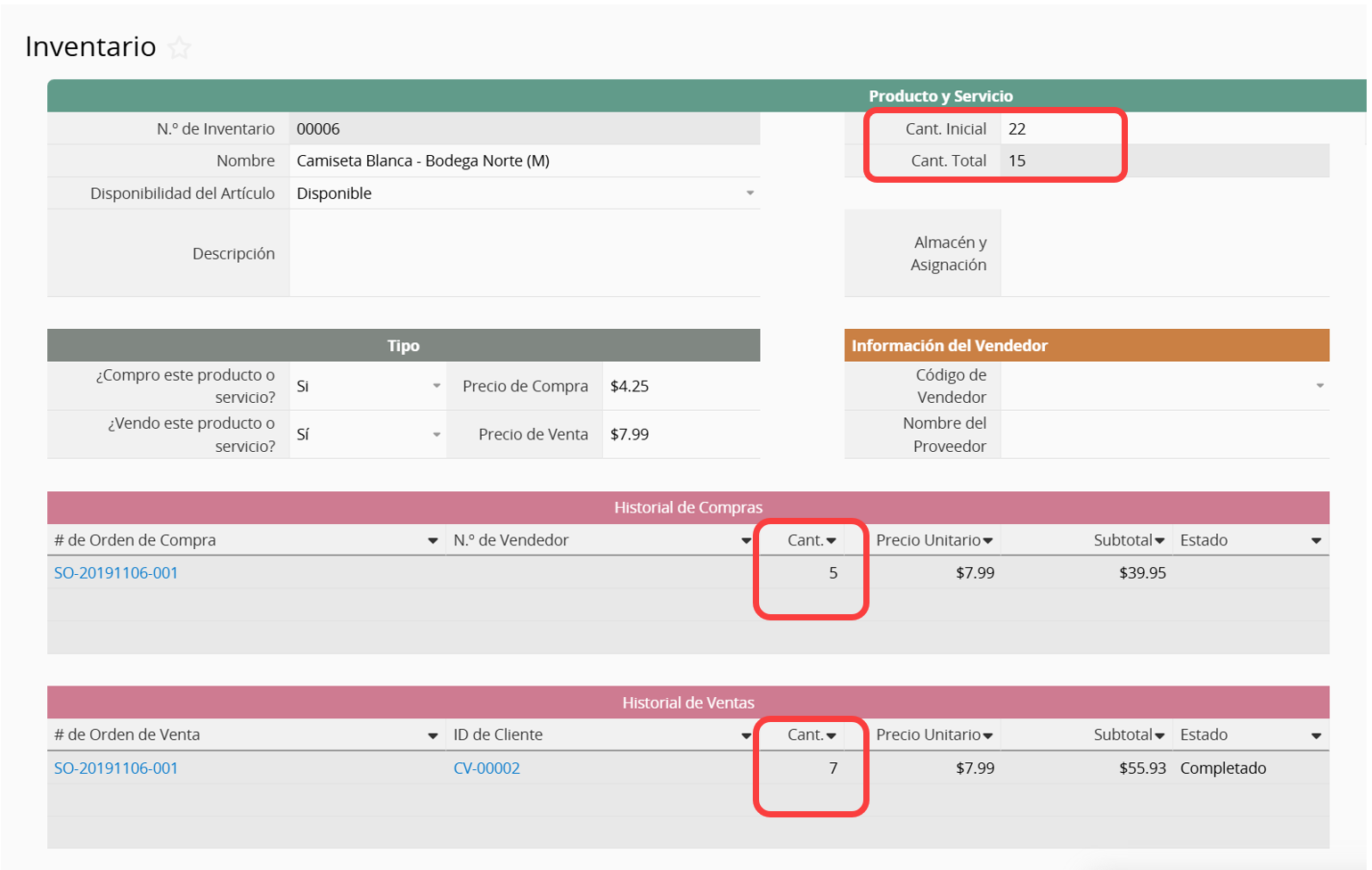
Task: Click the N.º de Vendedor column filter arrow
Action: (x=746, y=541)
